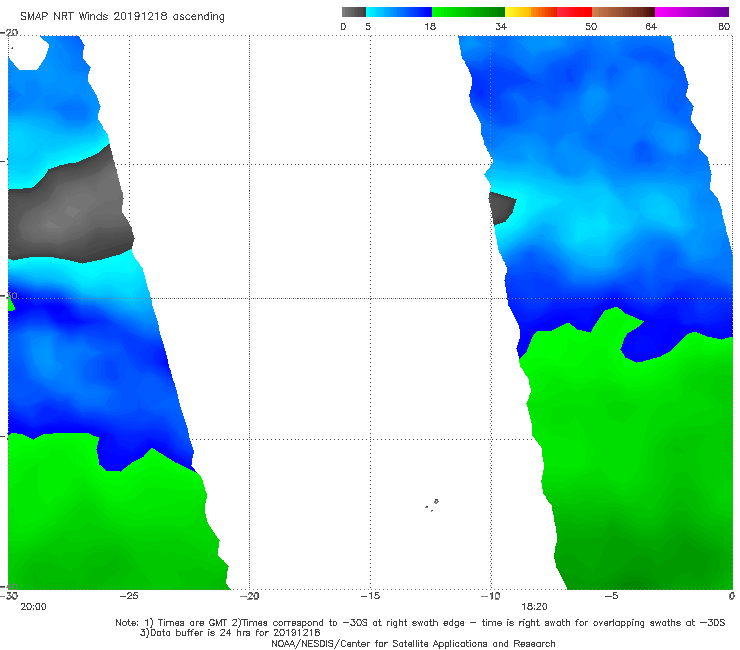Click the swath time label '20:00'
740x650 pixels.
pyautogui.click(x=34, y=607)
